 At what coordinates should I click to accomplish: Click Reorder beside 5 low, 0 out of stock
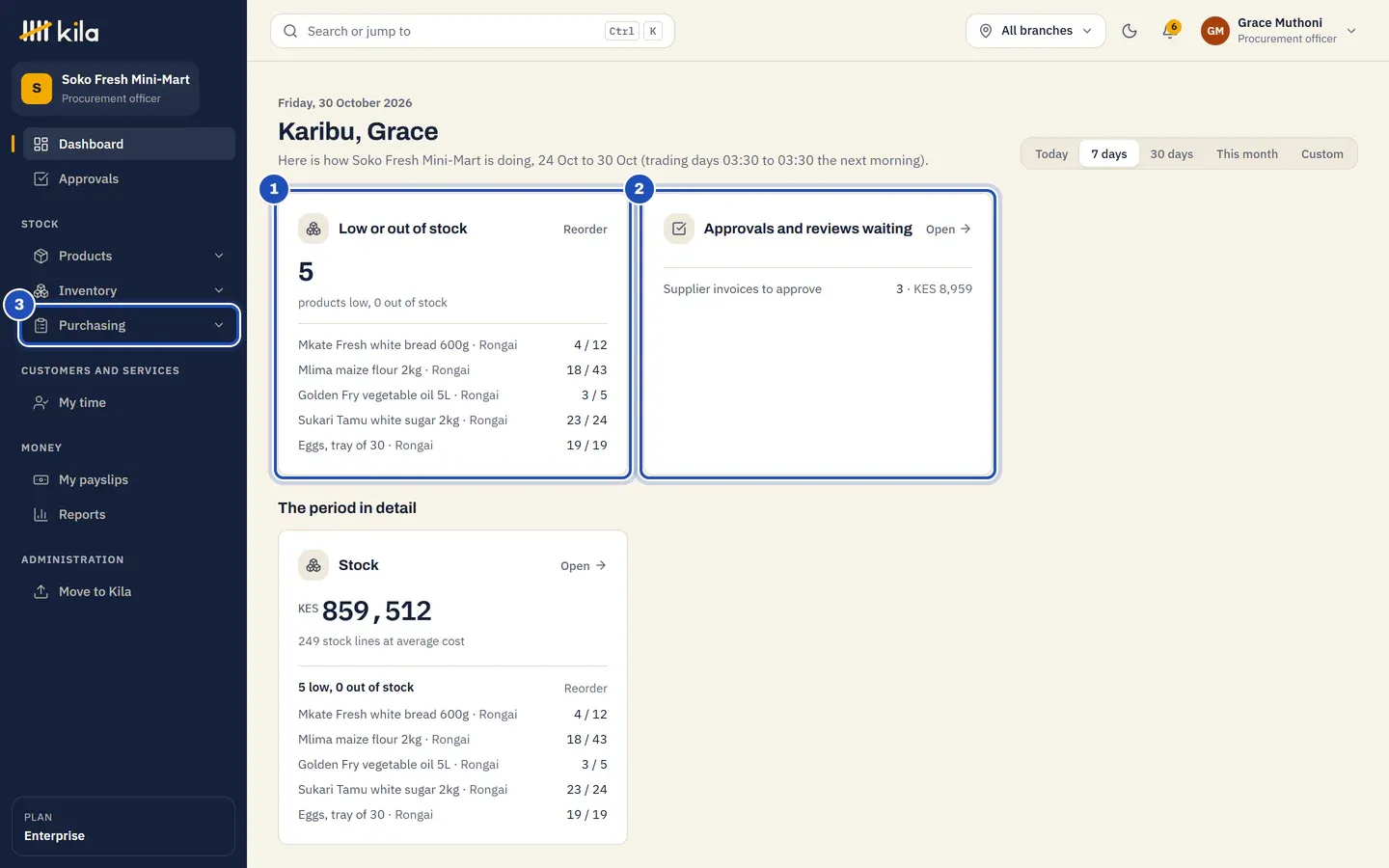[586, 689]
